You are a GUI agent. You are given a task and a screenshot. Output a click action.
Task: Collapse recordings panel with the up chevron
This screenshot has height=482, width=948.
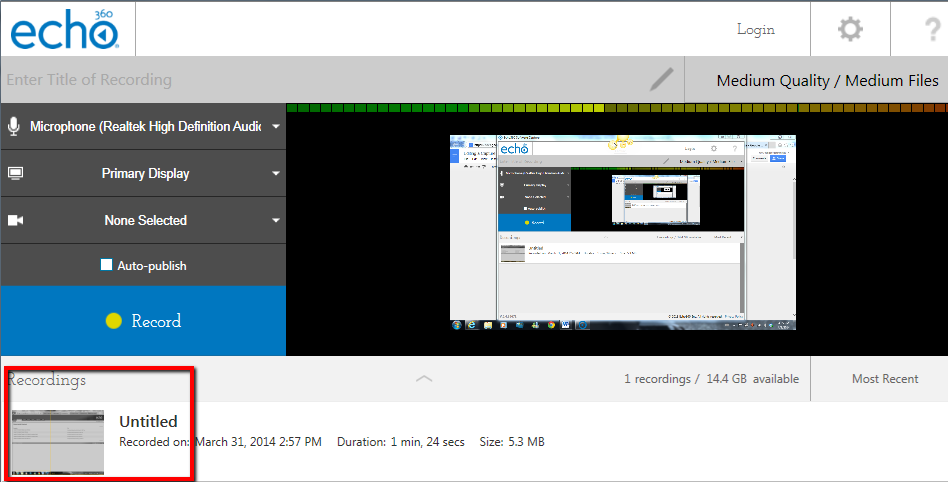(424, 379)
